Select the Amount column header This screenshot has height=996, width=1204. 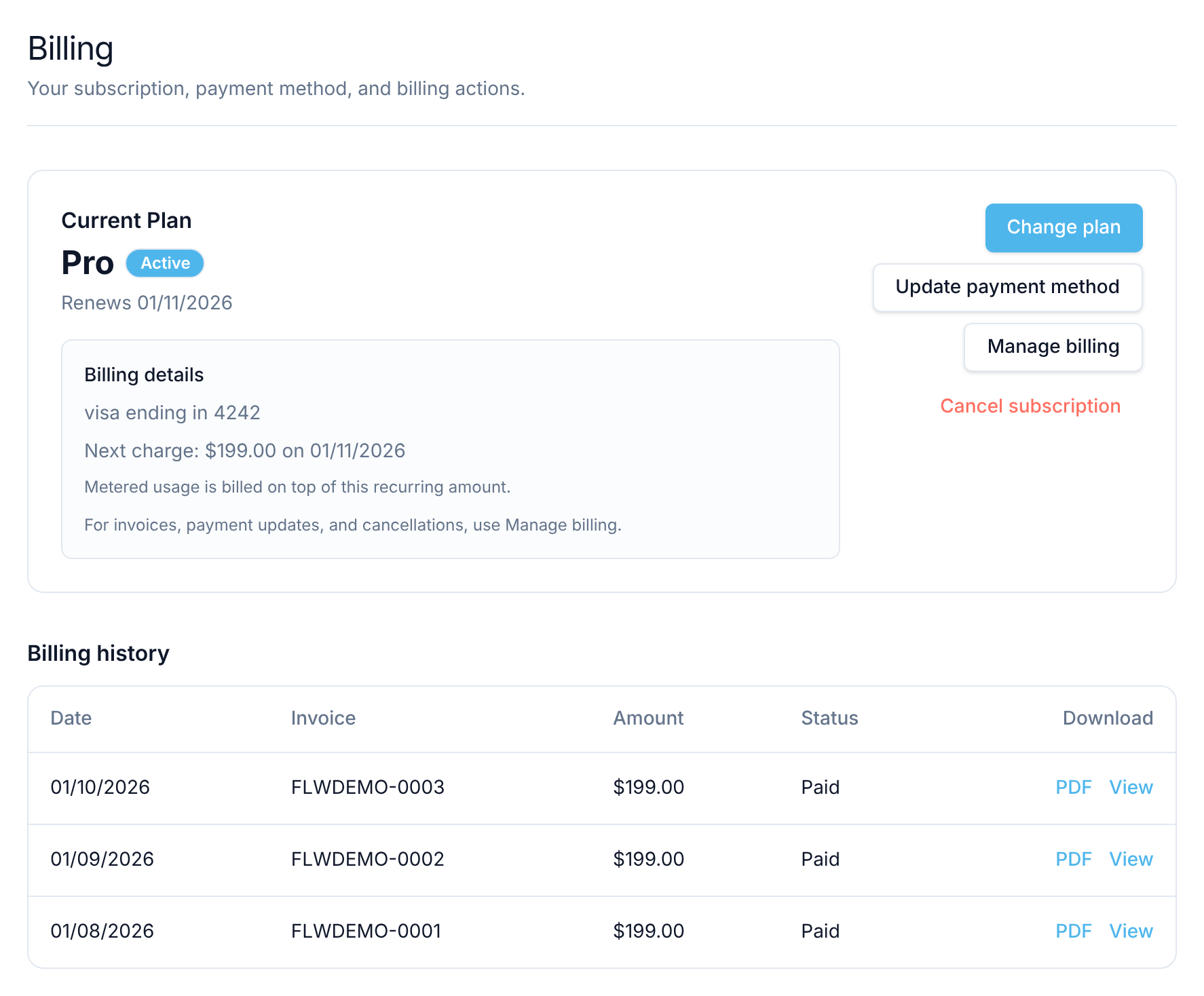click(648, 718)
